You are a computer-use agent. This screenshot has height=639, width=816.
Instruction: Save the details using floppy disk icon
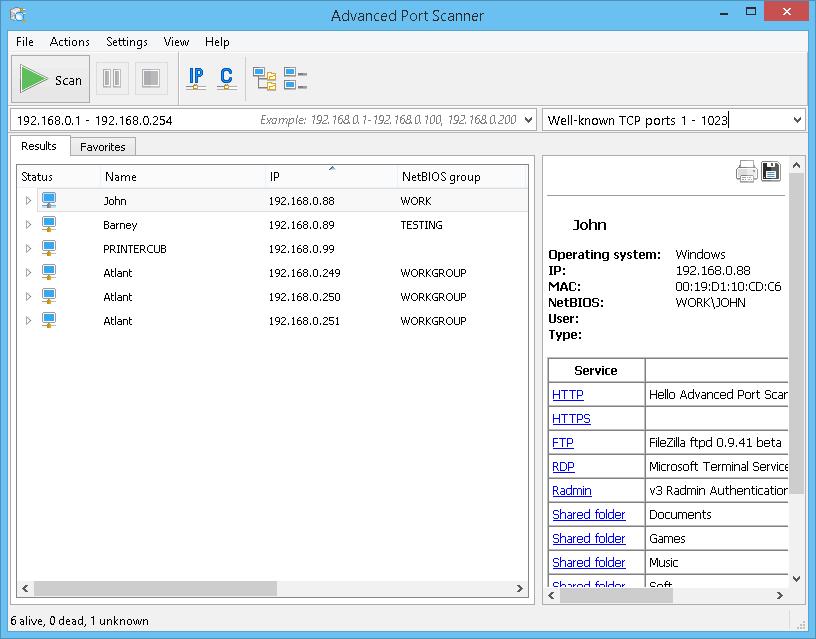point(771,171)
